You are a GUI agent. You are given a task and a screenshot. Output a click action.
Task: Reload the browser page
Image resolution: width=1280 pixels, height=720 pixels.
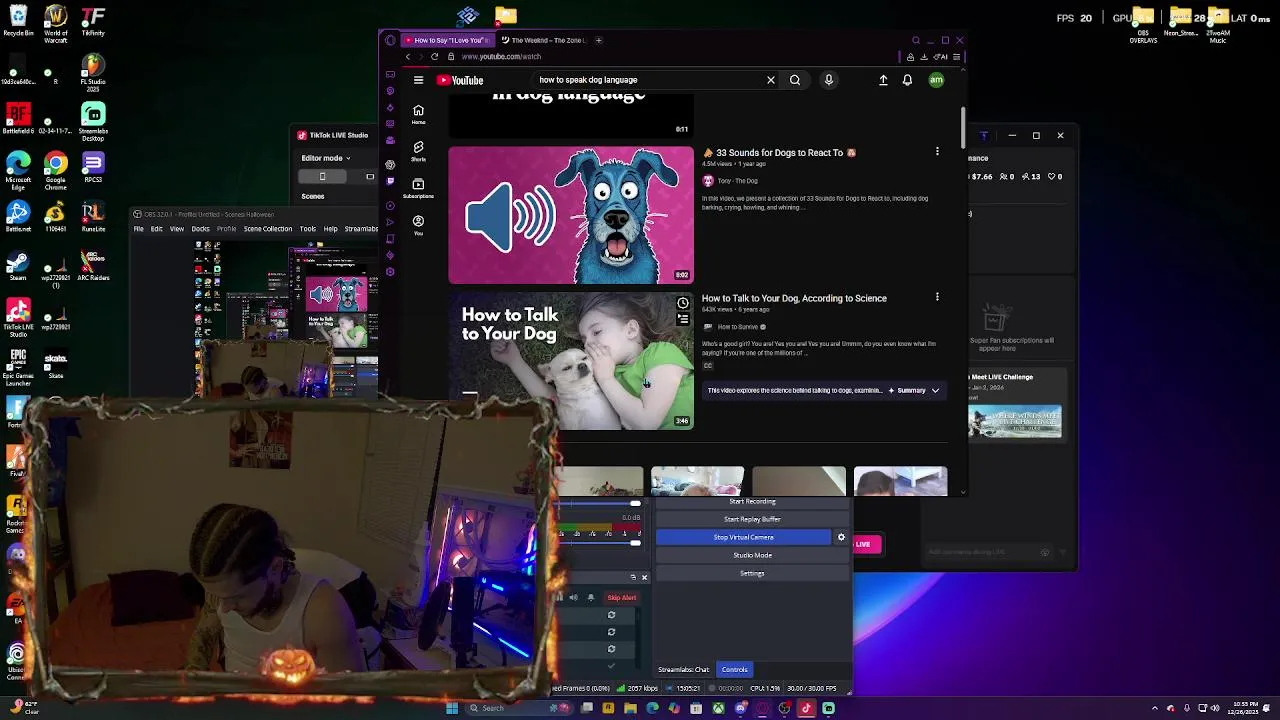click(434, 56)
